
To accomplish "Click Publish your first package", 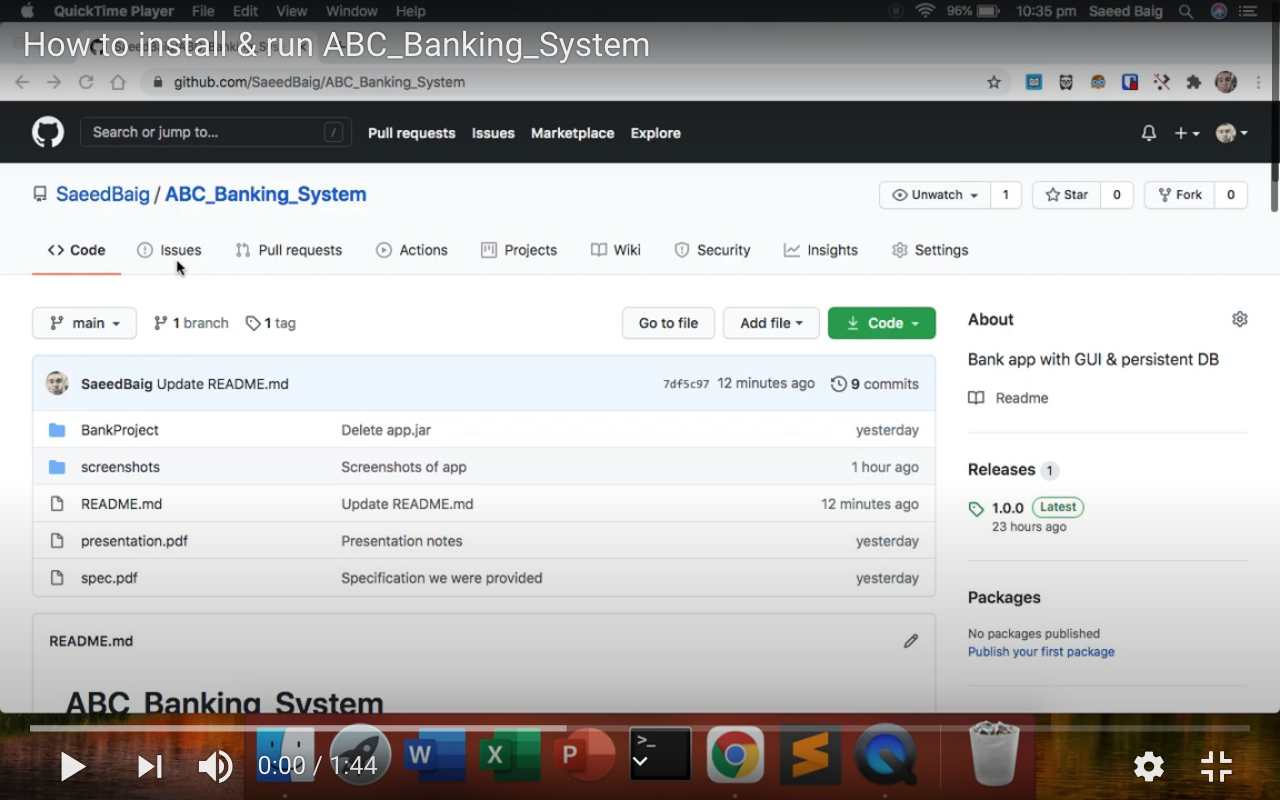I will (1041, 652).
